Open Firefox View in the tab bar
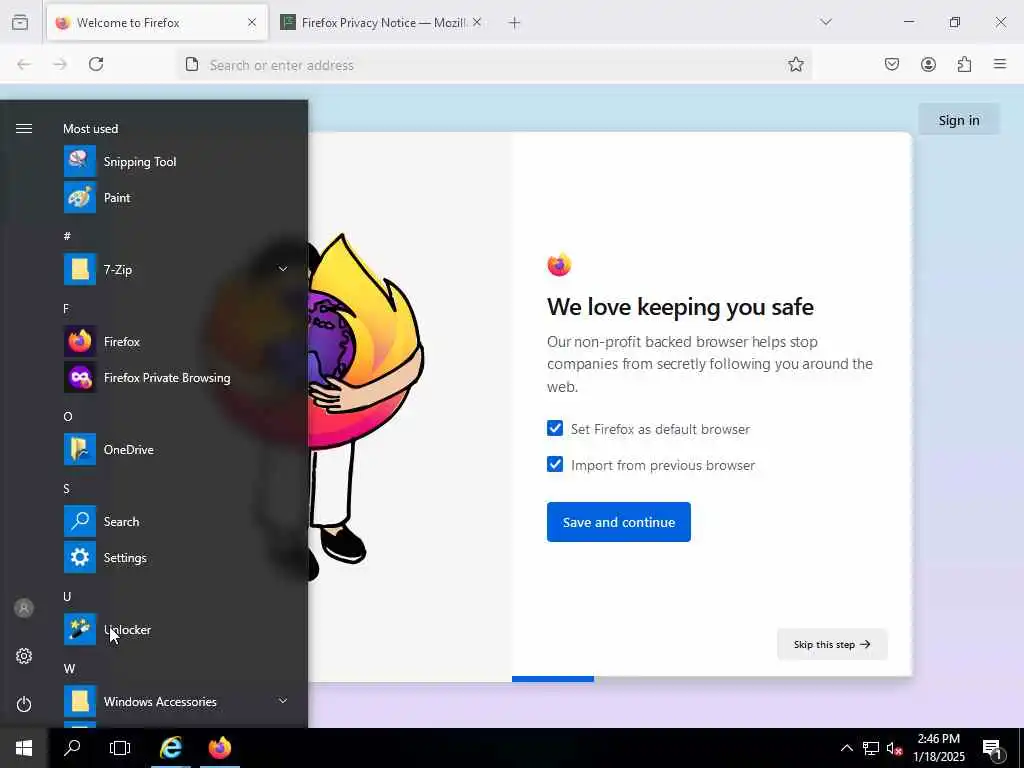 (20, 22)
